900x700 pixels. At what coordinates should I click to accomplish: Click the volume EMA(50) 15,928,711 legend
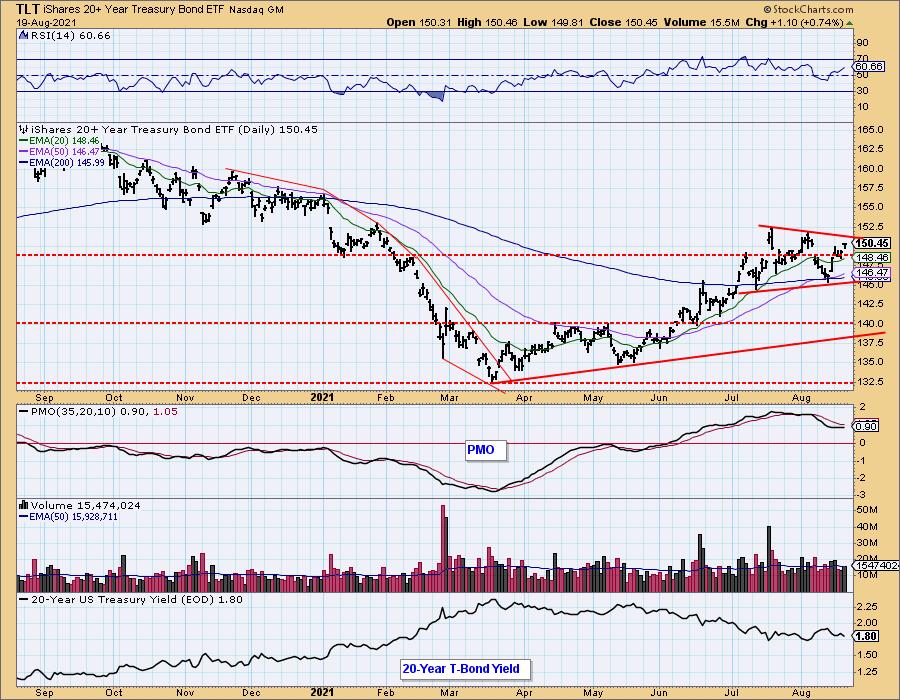pyautogui.click(x=68, y=516)
